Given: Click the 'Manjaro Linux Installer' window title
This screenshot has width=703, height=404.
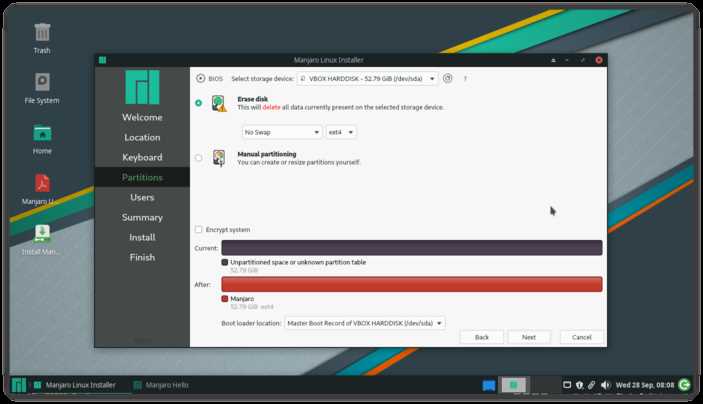Looking at the screenshot, I should tap(329, 60).
